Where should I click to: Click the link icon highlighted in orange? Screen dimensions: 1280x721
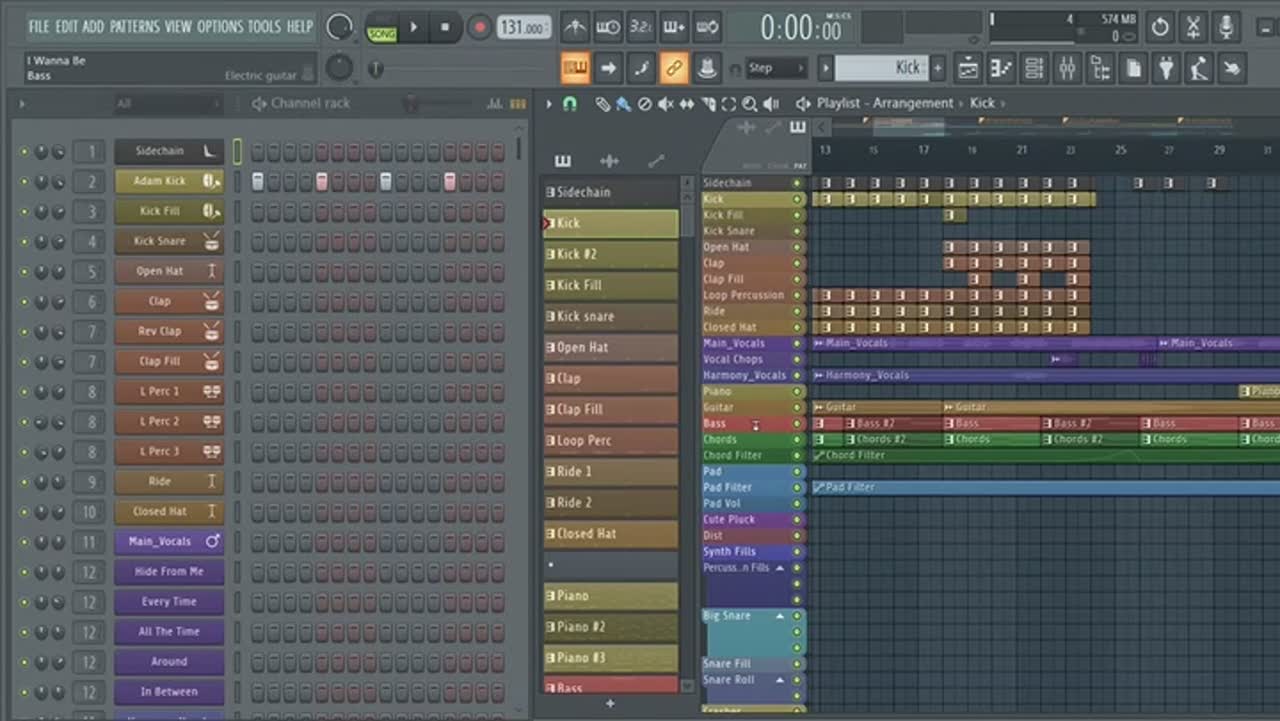[x=674, y=68]
